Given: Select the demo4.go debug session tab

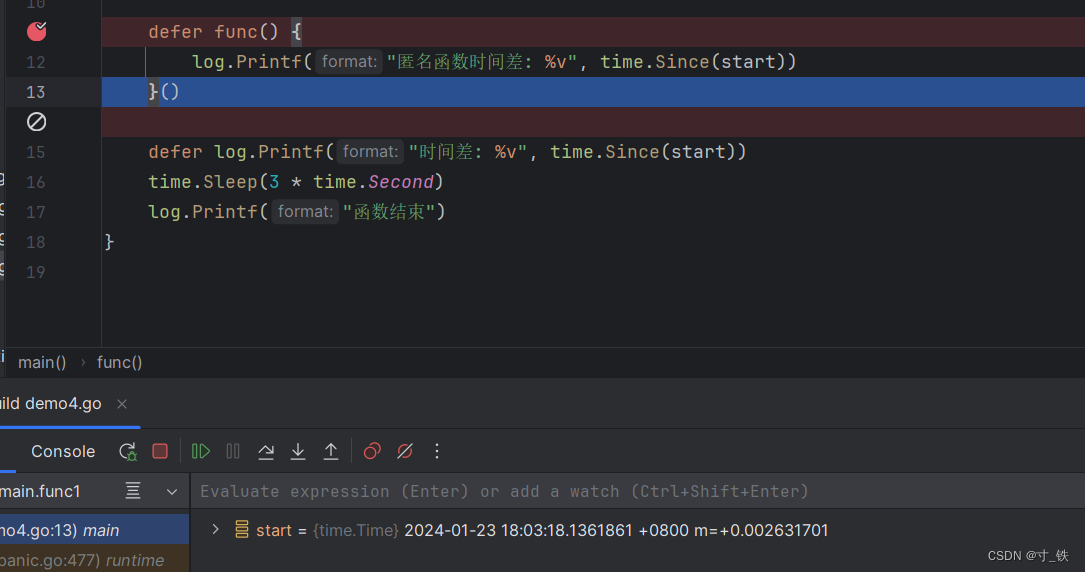Looking at the screenshot, I should pos(52,404).
